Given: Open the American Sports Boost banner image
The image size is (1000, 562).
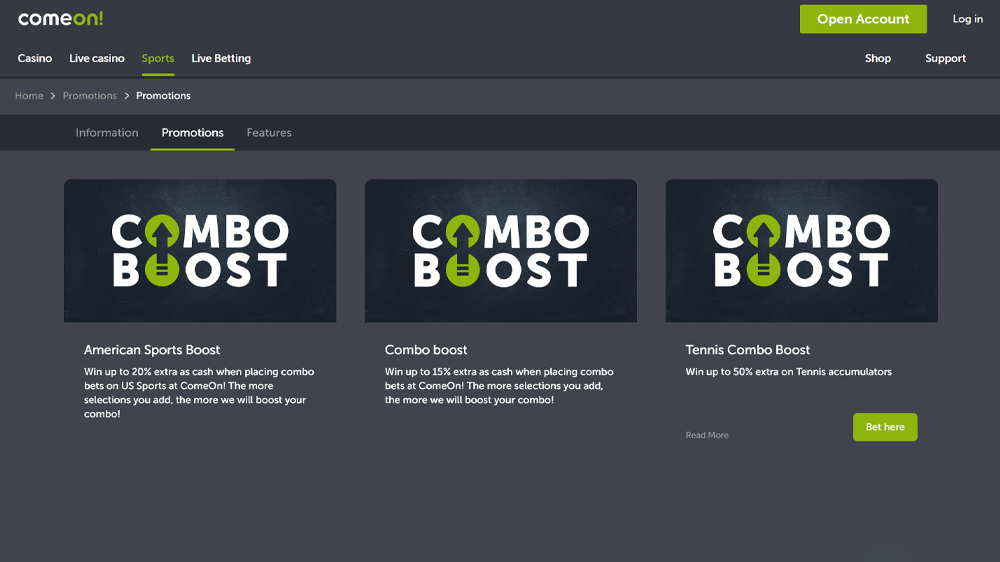Looking at the screenshot, I should (200, 251).
